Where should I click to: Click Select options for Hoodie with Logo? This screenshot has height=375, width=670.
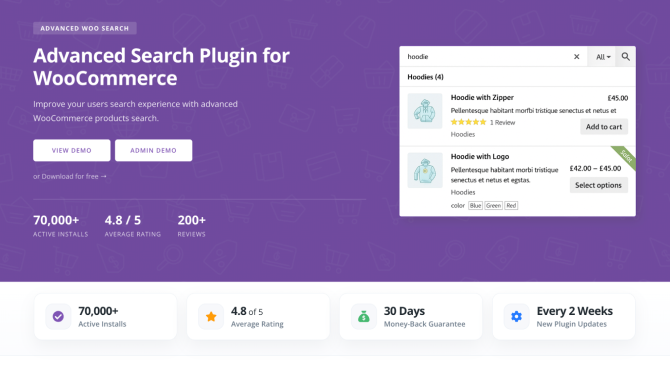tap(598, 185)
